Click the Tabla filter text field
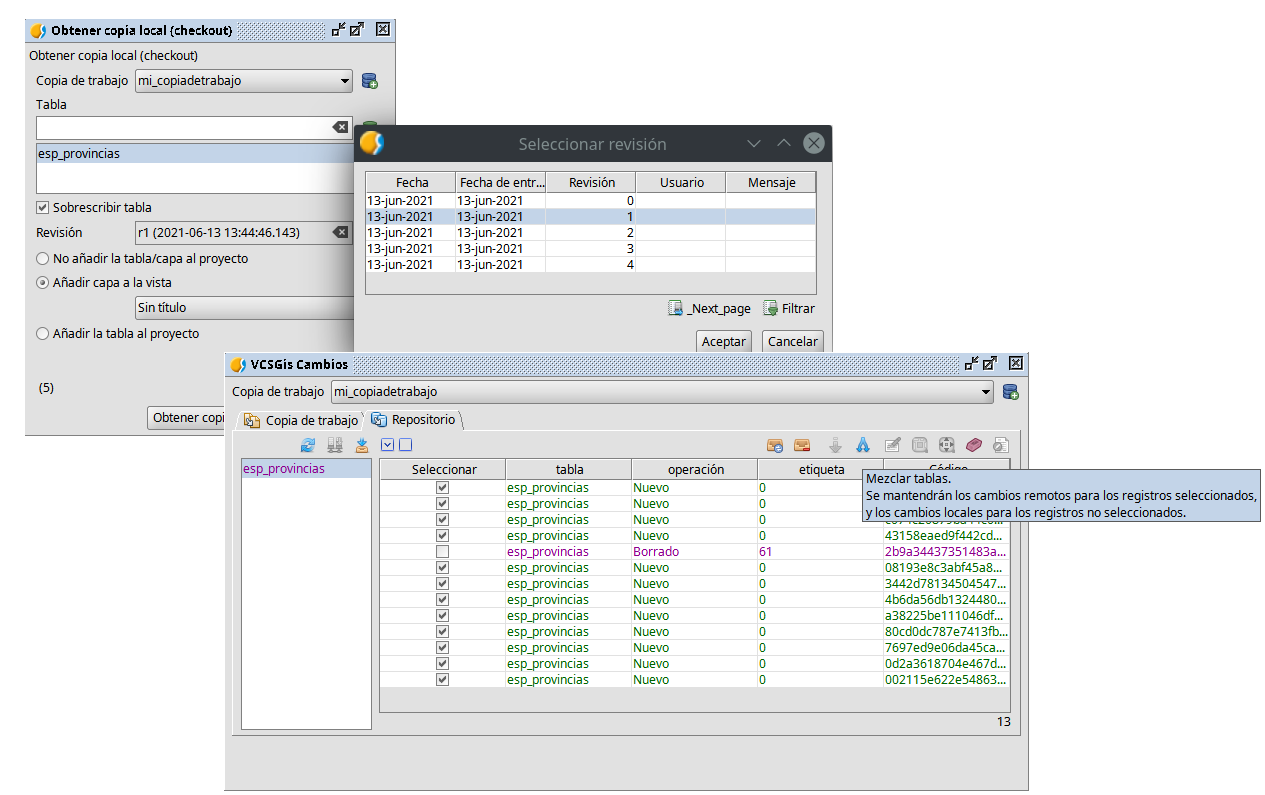 point(182,128)
